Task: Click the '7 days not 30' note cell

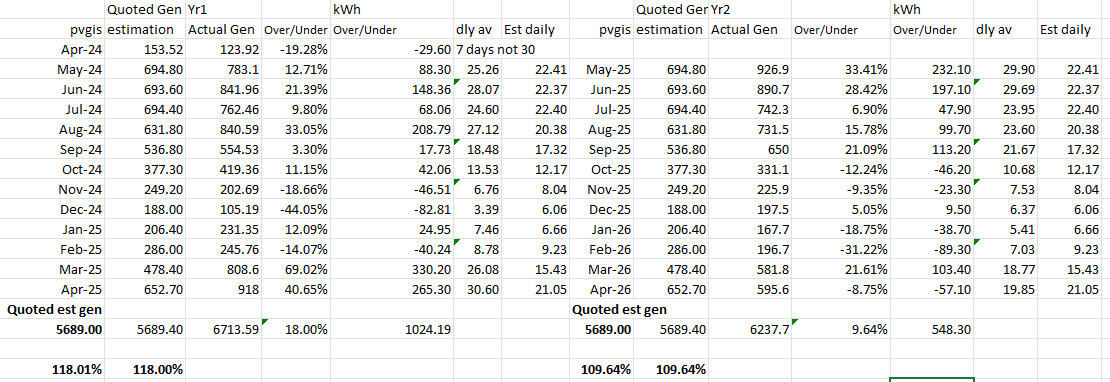Action: [495, 50]
